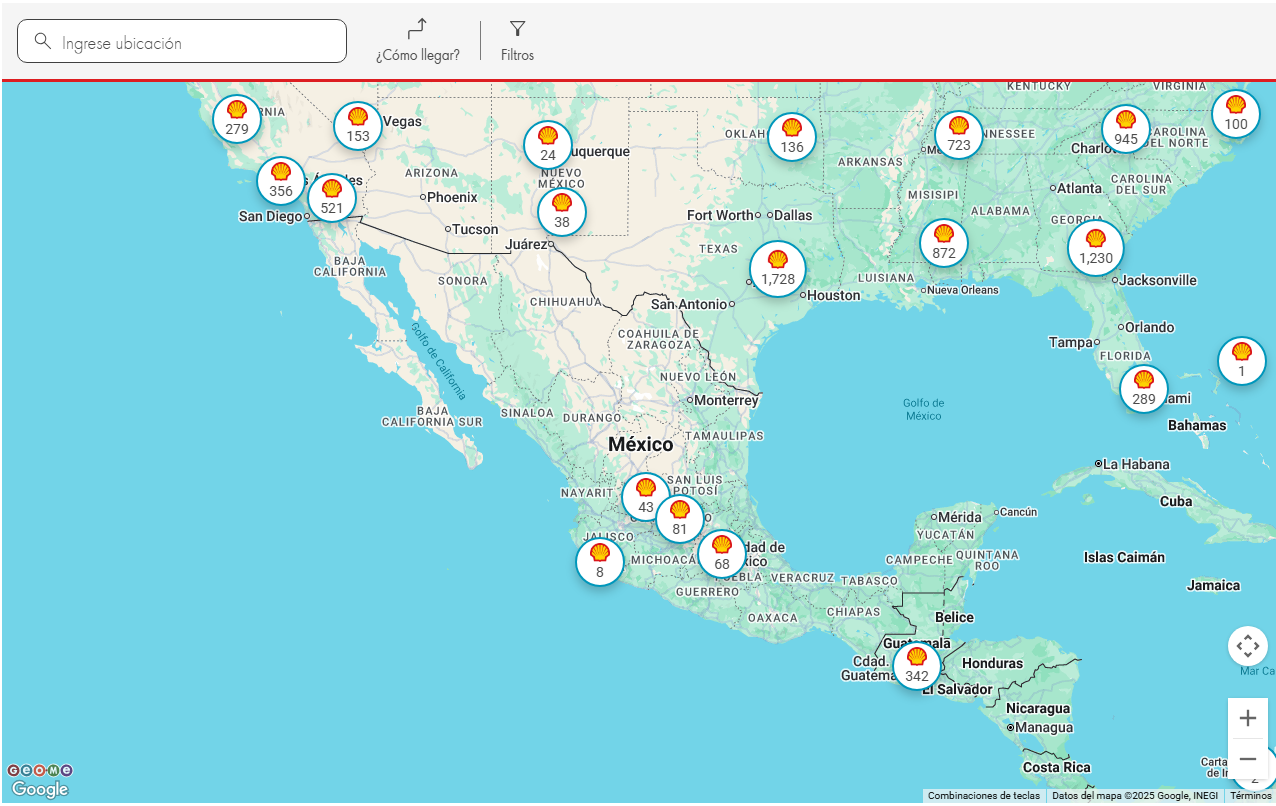Select the Shell cluster marker showing 8
1276x806 pixels.
pos(600,562)
